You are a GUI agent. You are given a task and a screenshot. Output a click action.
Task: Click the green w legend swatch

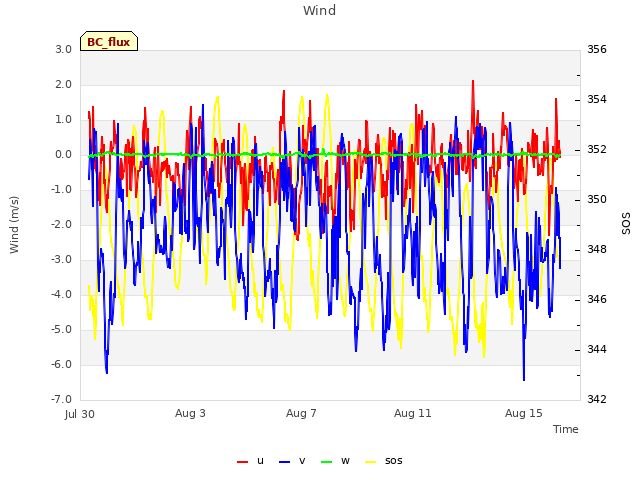click(327, 462)
